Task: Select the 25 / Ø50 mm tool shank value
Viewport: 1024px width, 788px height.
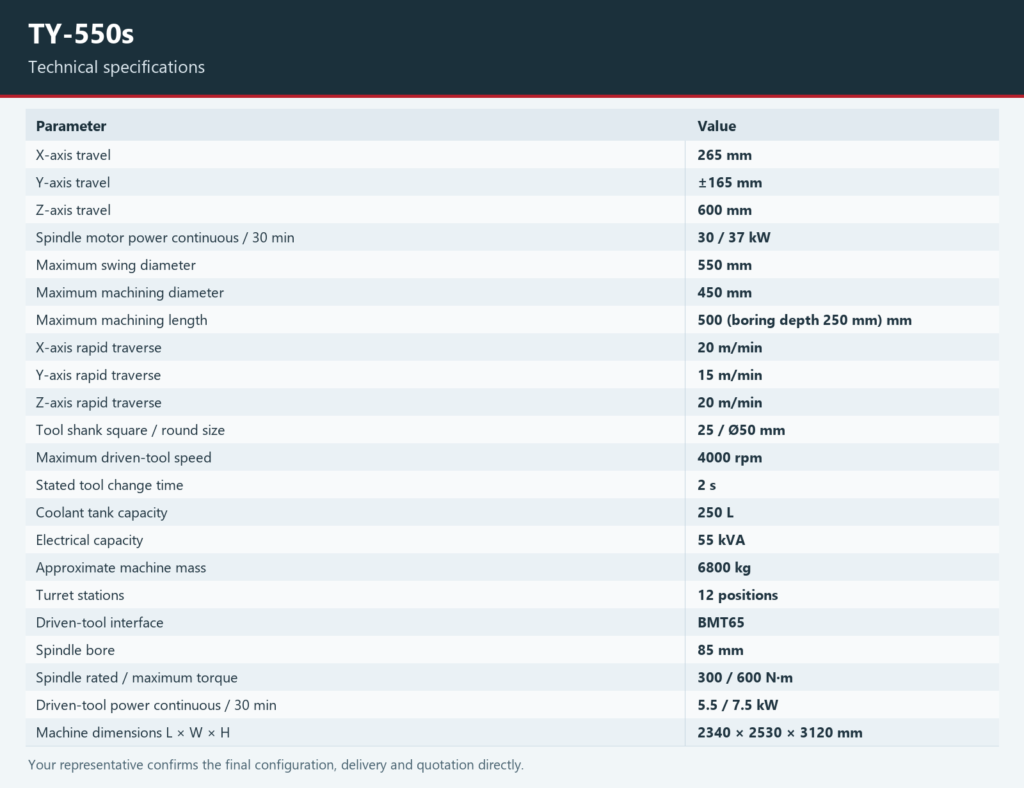Action: tap(741, 430)
